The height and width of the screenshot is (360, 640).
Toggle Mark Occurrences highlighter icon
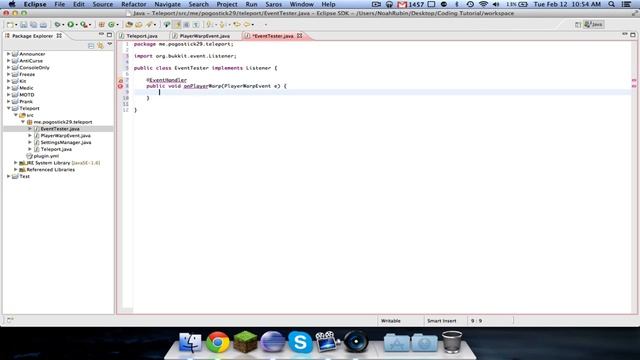tap(177, 24)
